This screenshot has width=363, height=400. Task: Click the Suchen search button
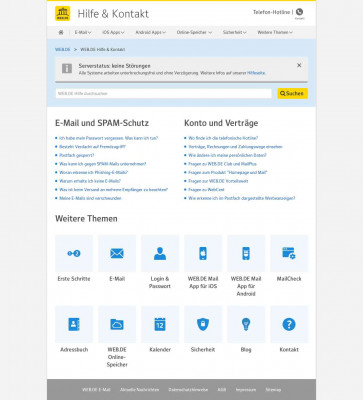[292, 93]
